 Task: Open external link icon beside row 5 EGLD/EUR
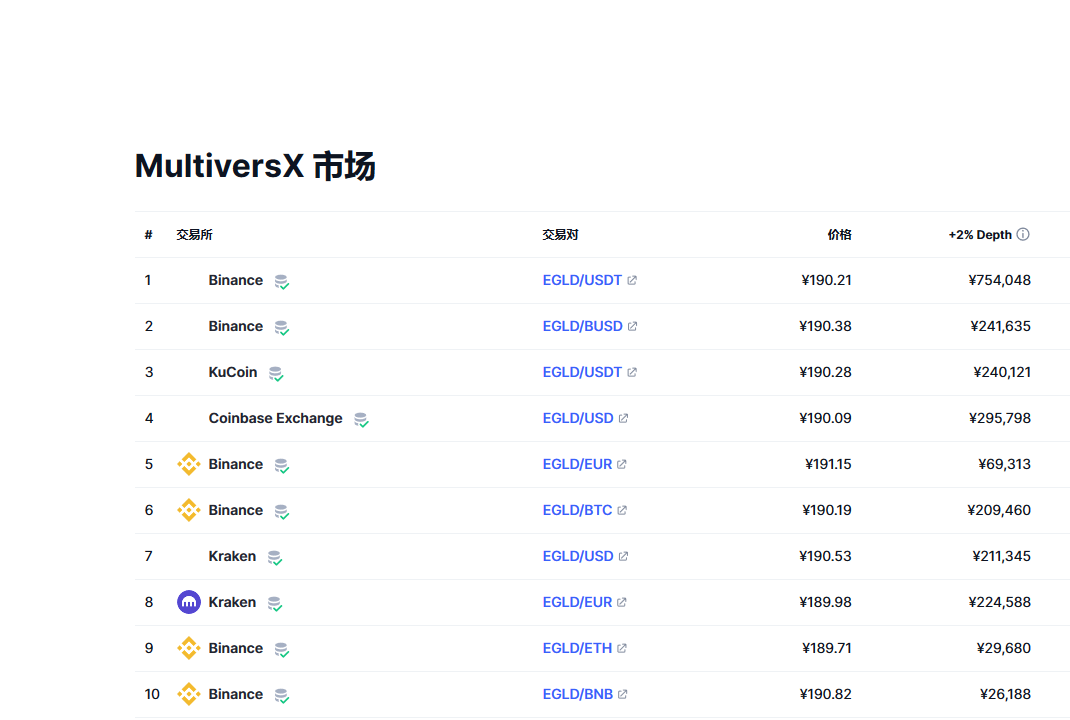click(622, 464)
